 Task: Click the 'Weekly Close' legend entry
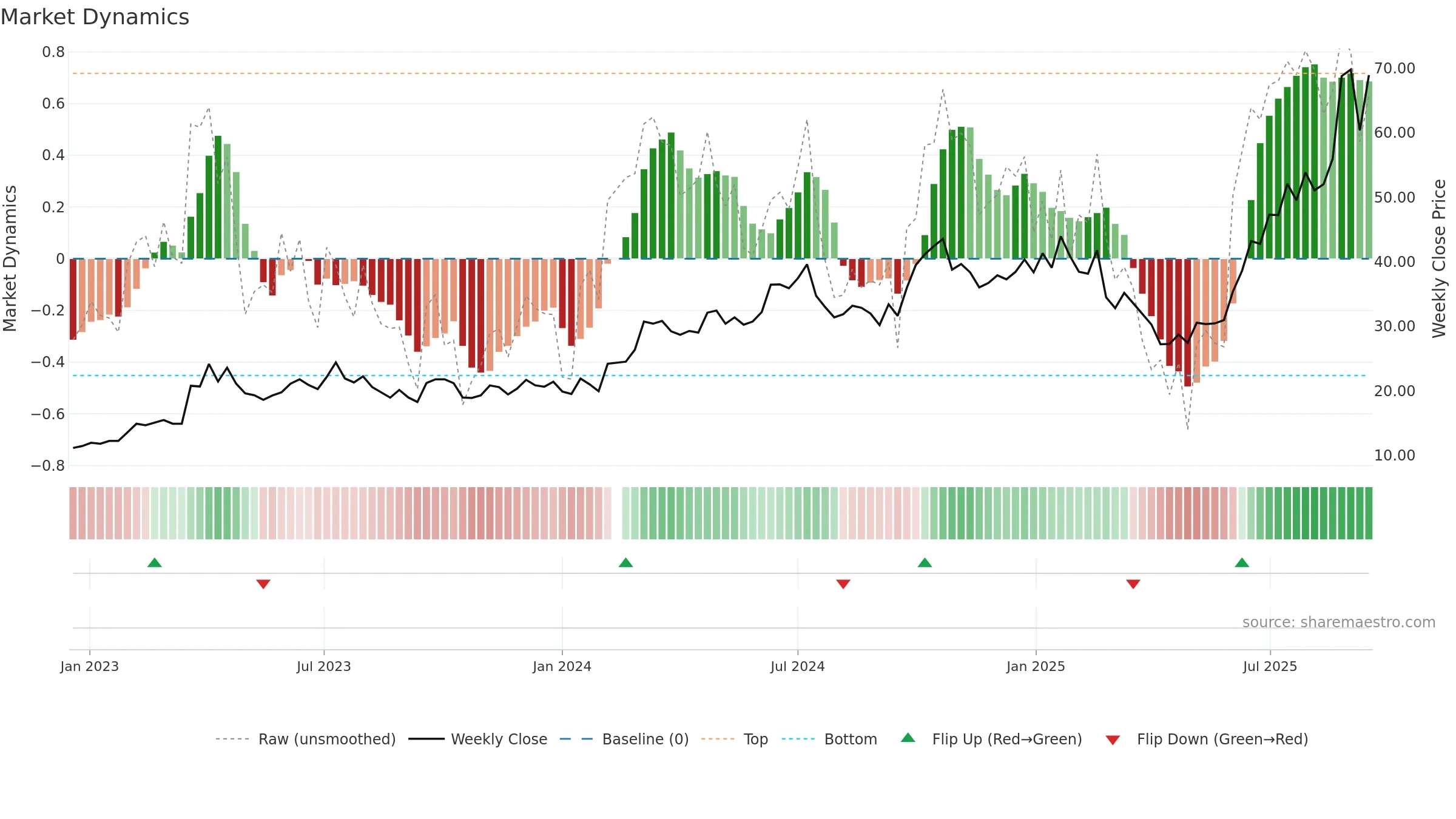pyautogui.click(x=477, y=739)
